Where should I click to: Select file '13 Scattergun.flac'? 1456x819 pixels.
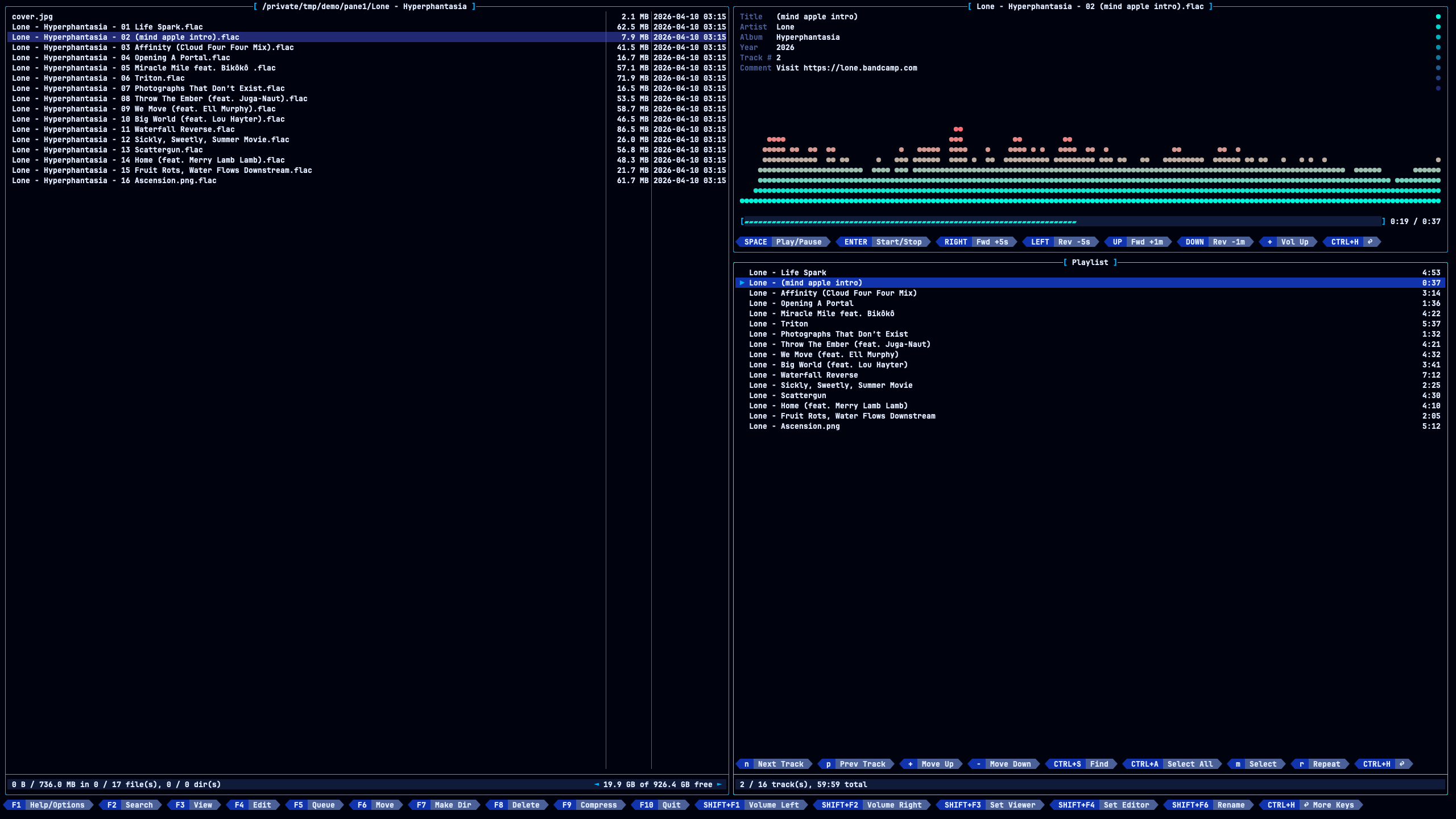367,150
